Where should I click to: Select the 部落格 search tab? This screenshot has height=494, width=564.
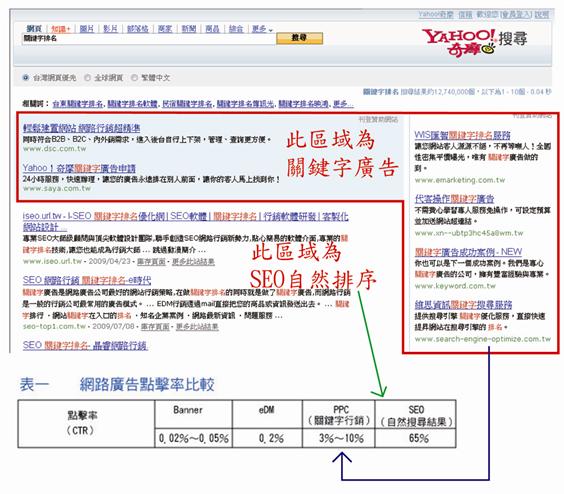(x=138, y=28)
